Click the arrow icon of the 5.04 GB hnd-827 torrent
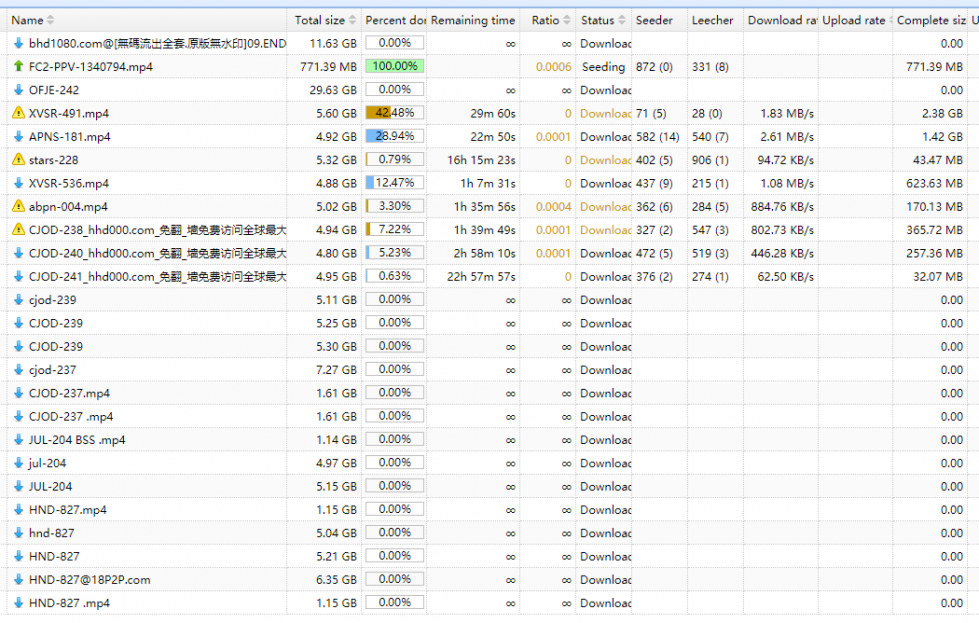This screenshot has height=623, width=979. click(18, 532)
